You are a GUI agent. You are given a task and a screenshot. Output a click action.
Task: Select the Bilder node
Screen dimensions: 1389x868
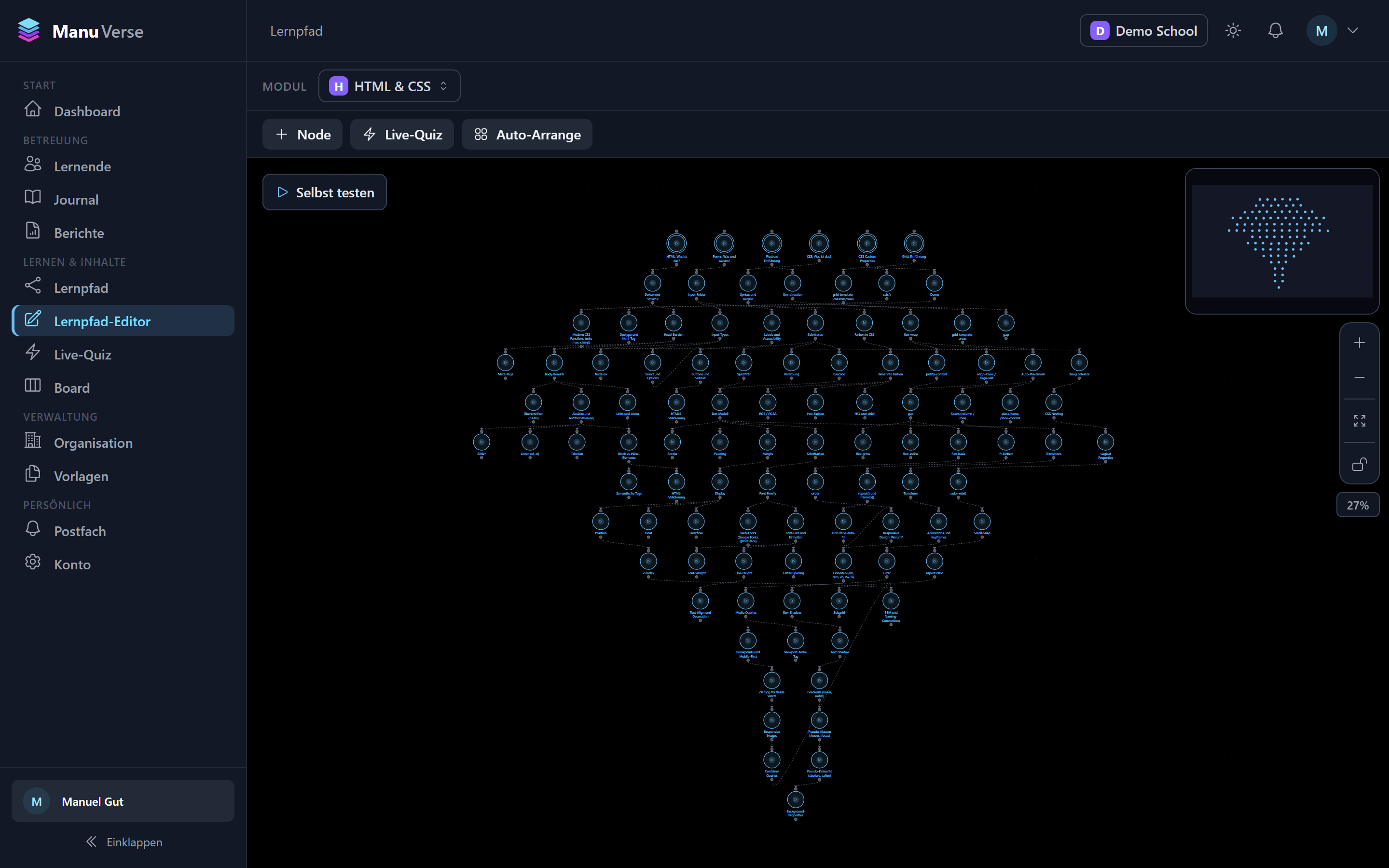pos(481,442)
